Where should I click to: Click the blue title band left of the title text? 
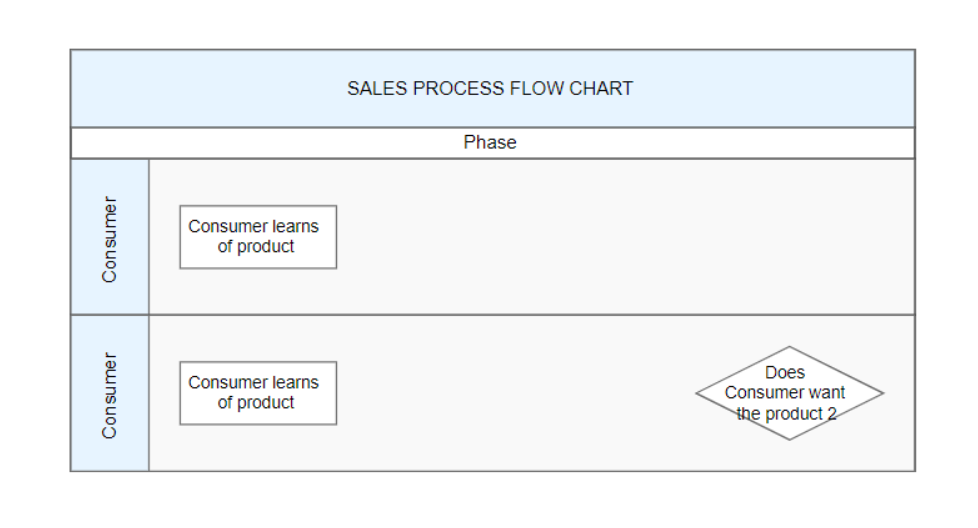click(x=200, y=88)
